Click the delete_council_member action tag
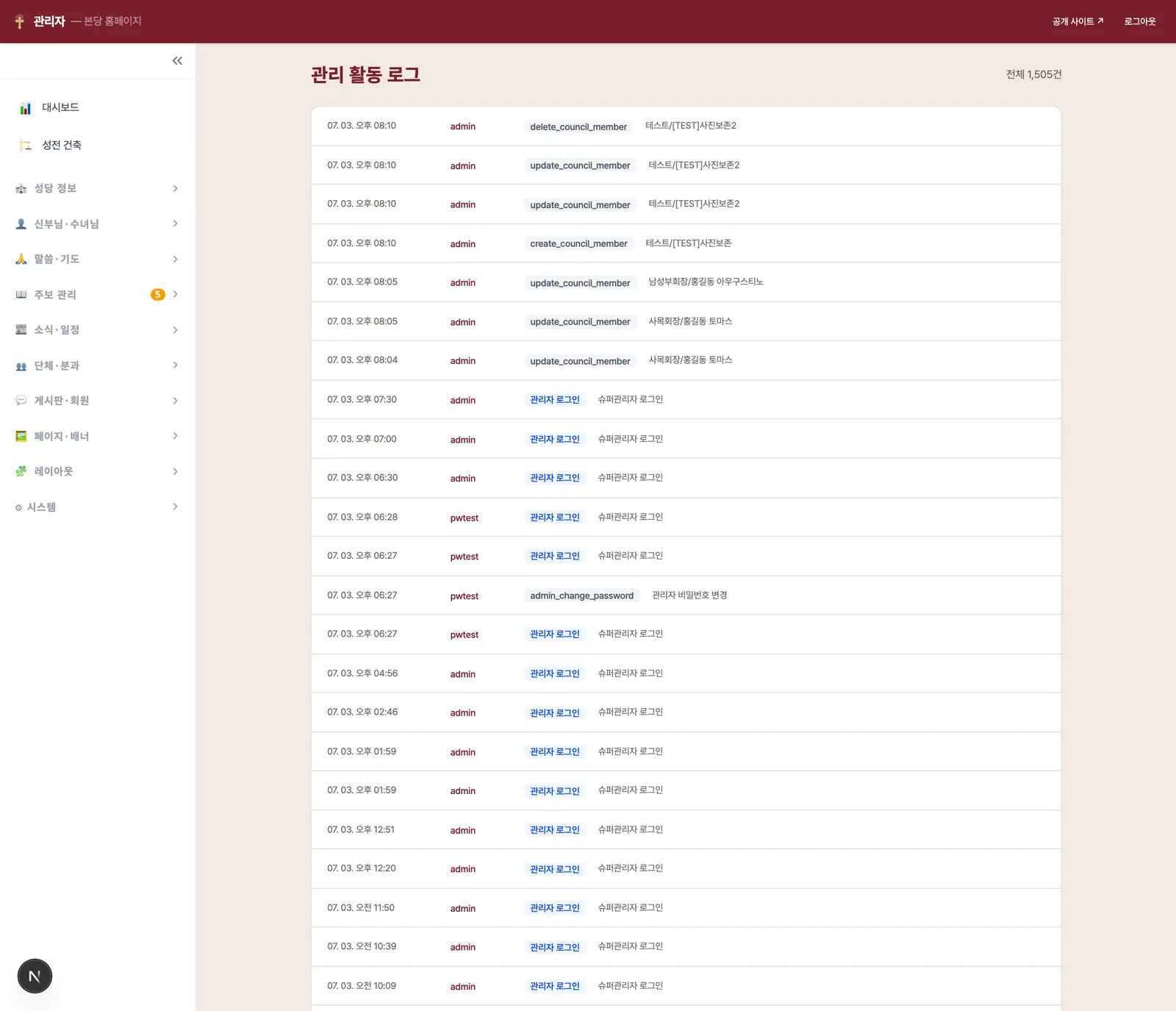 [x=578, y=126]
